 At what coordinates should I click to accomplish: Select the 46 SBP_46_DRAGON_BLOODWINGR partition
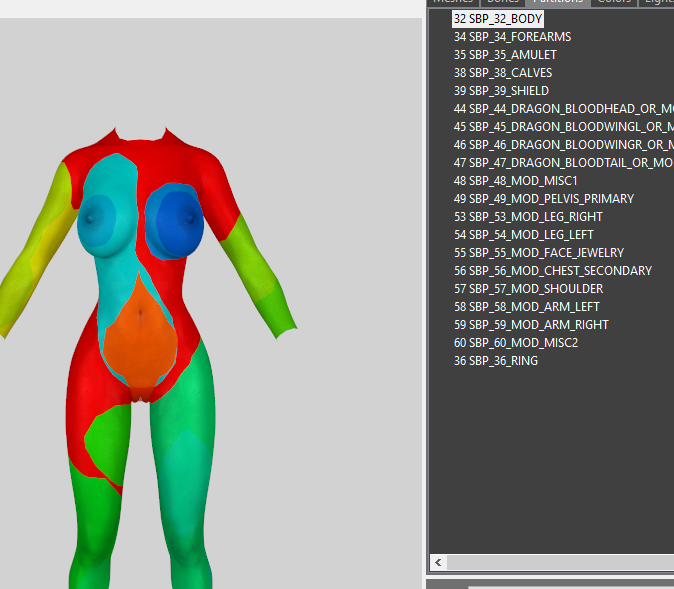coord(564,145)
